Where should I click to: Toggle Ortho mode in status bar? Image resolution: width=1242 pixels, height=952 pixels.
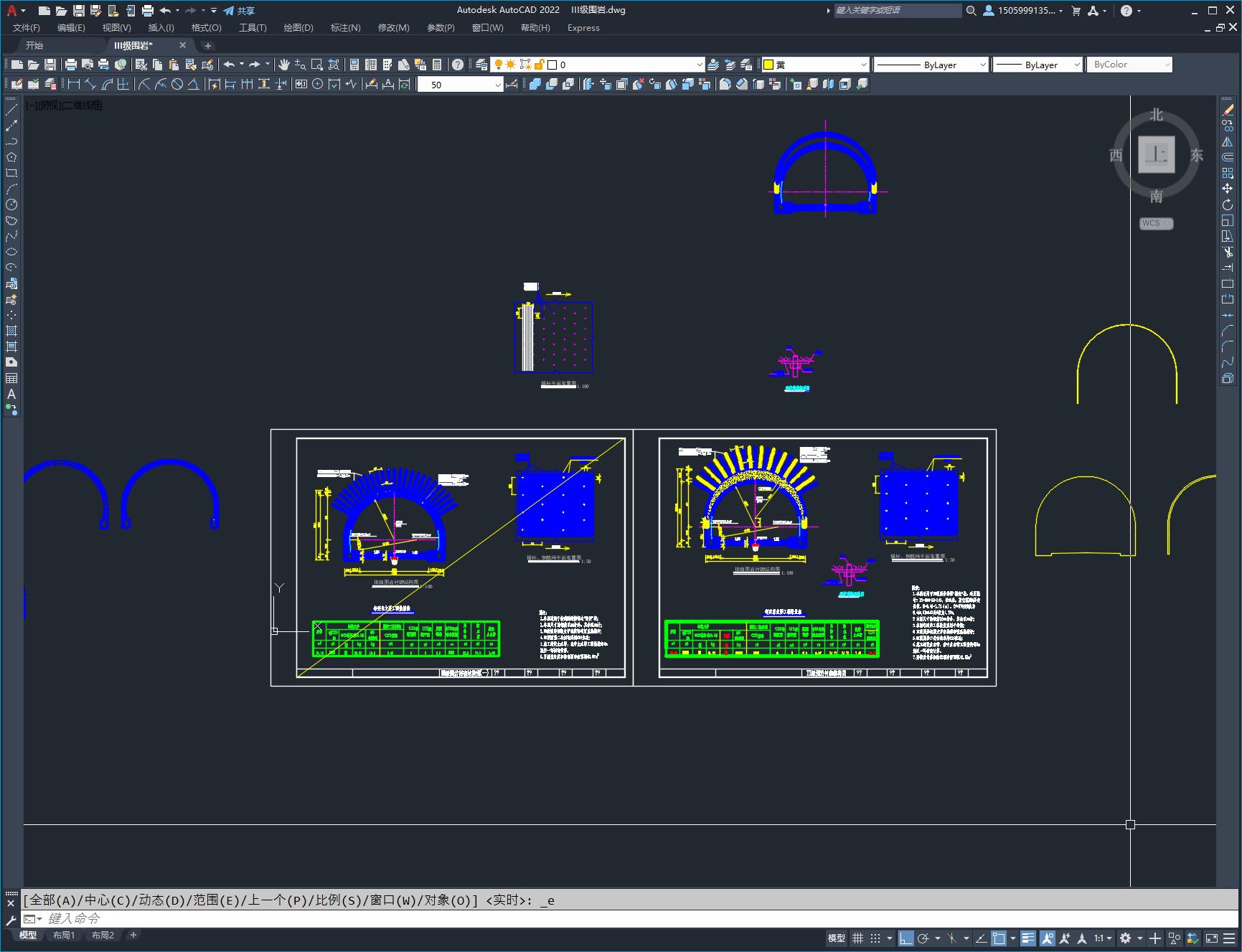pos(906,938)
